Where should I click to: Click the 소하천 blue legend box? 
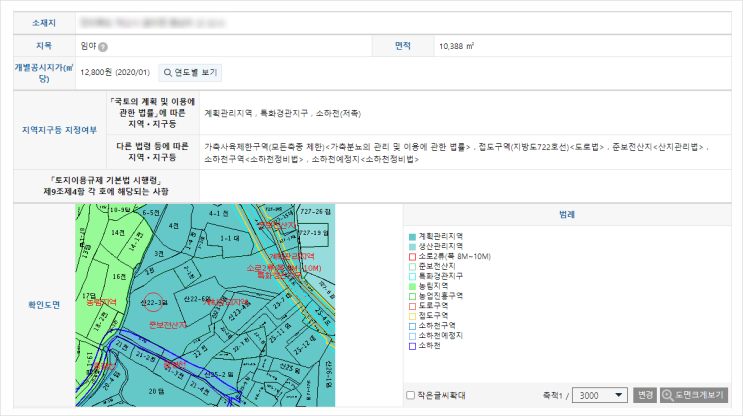pos(412,346)
